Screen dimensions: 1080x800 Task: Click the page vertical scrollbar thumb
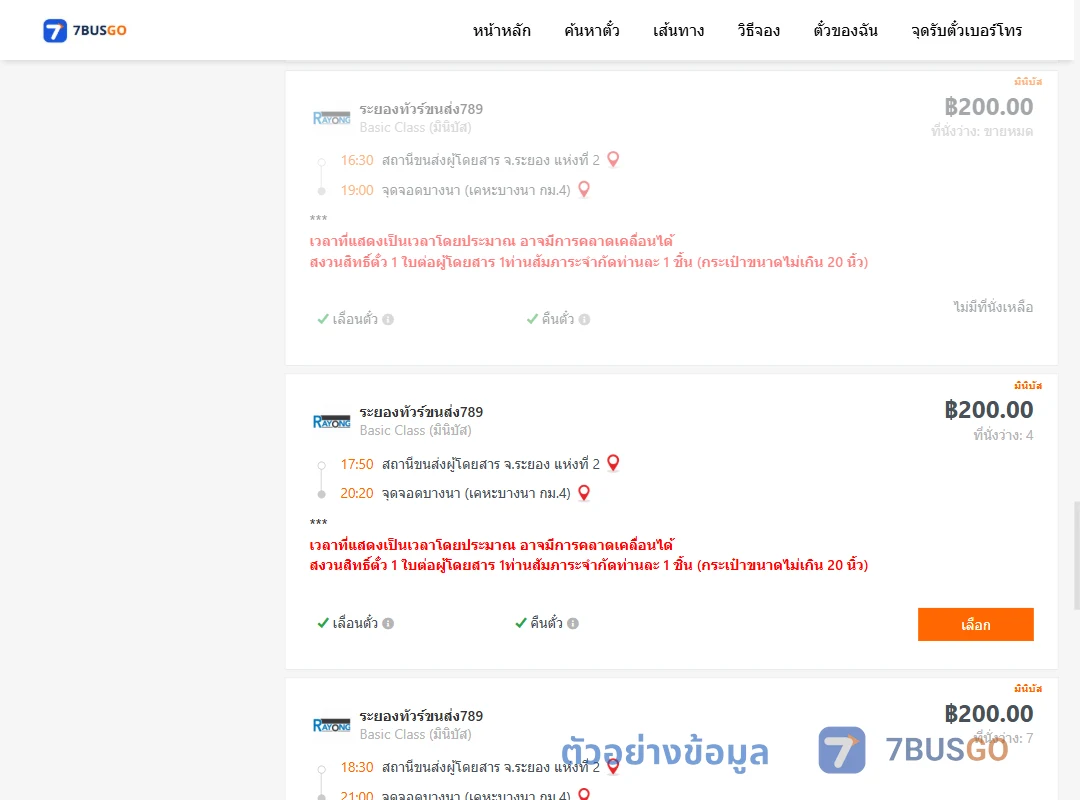[1077, 555]
